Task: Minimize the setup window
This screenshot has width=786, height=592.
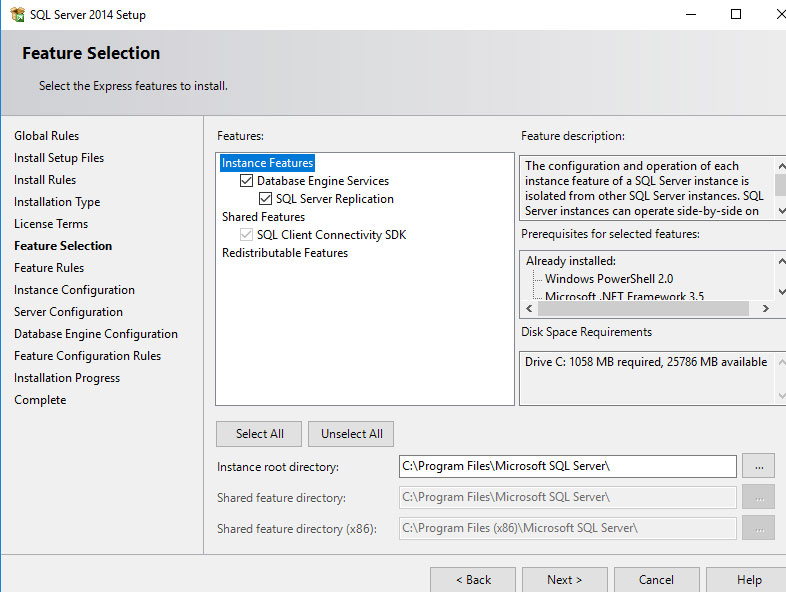Action: [691, 15]
